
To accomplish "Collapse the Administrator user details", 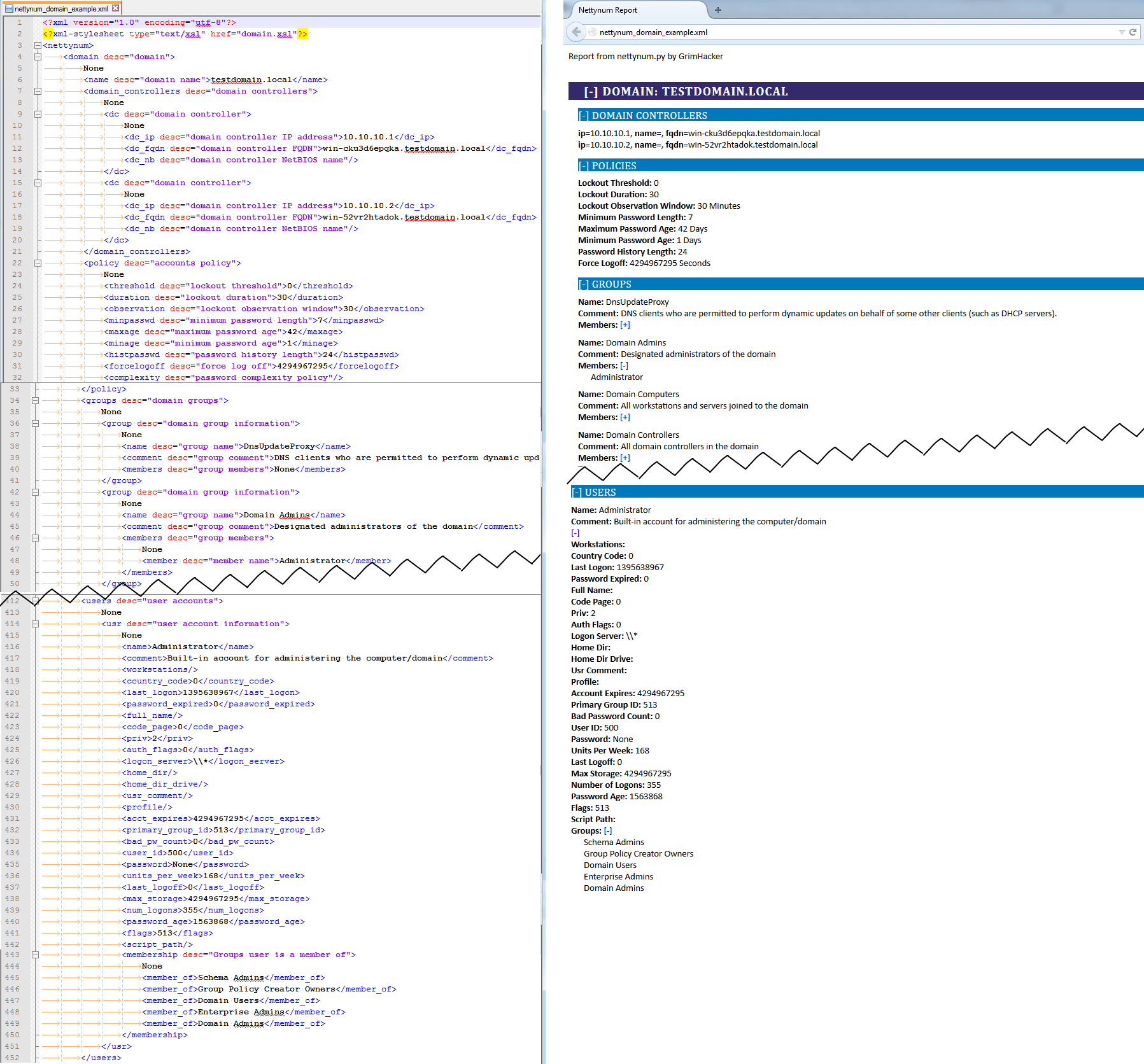I will pos(575,533).
